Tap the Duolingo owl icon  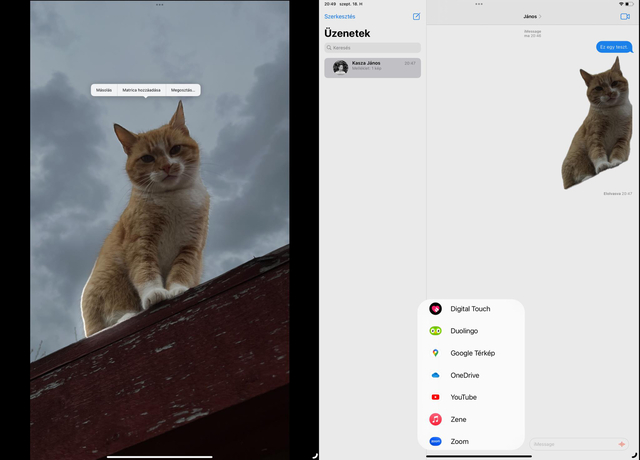point(436,331)
